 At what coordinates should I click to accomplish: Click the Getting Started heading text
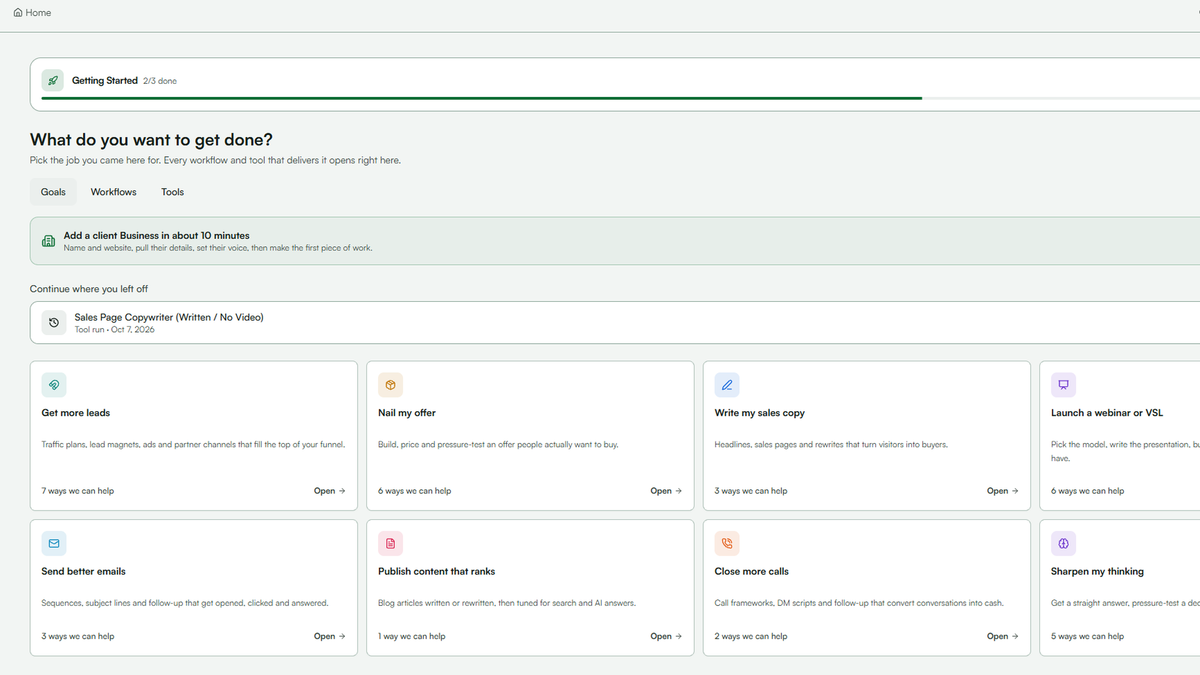105,80
